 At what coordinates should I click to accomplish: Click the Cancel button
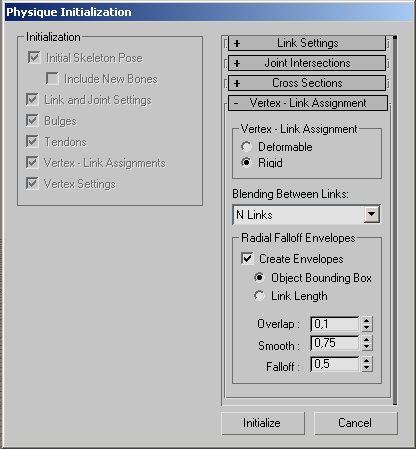pos(356,423)
